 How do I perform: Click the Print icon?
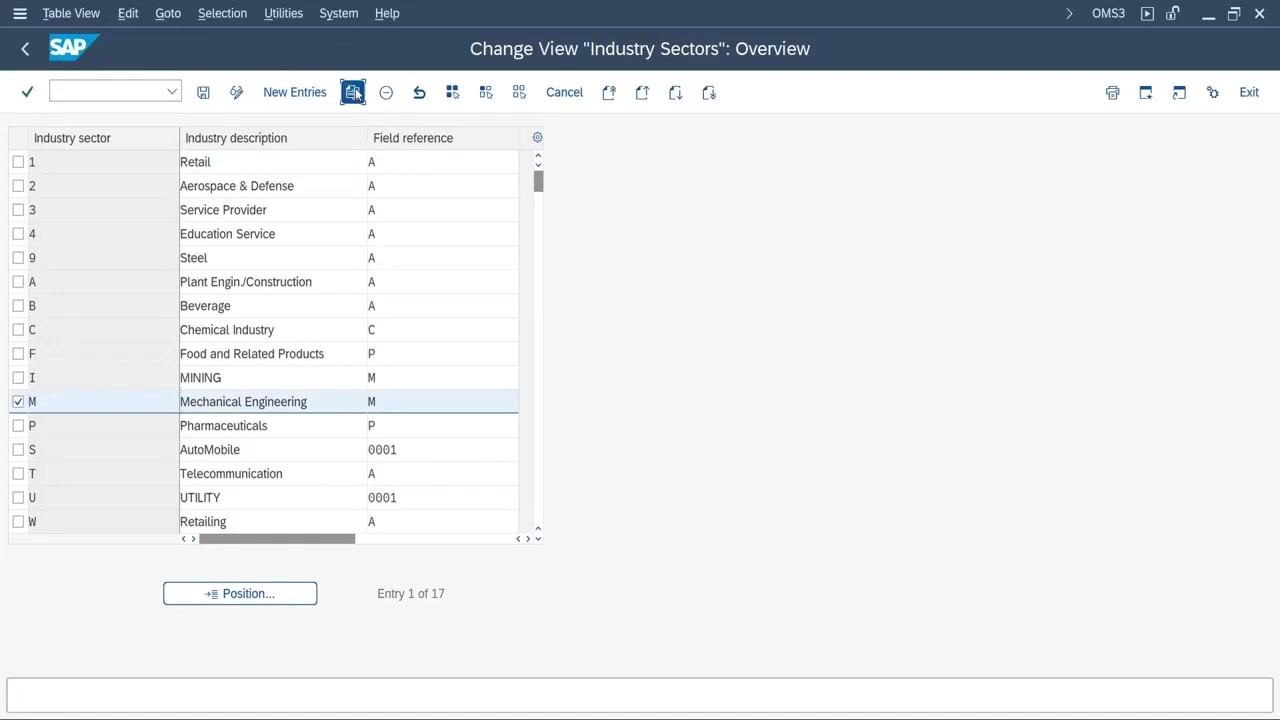[x=1112, y=92]
